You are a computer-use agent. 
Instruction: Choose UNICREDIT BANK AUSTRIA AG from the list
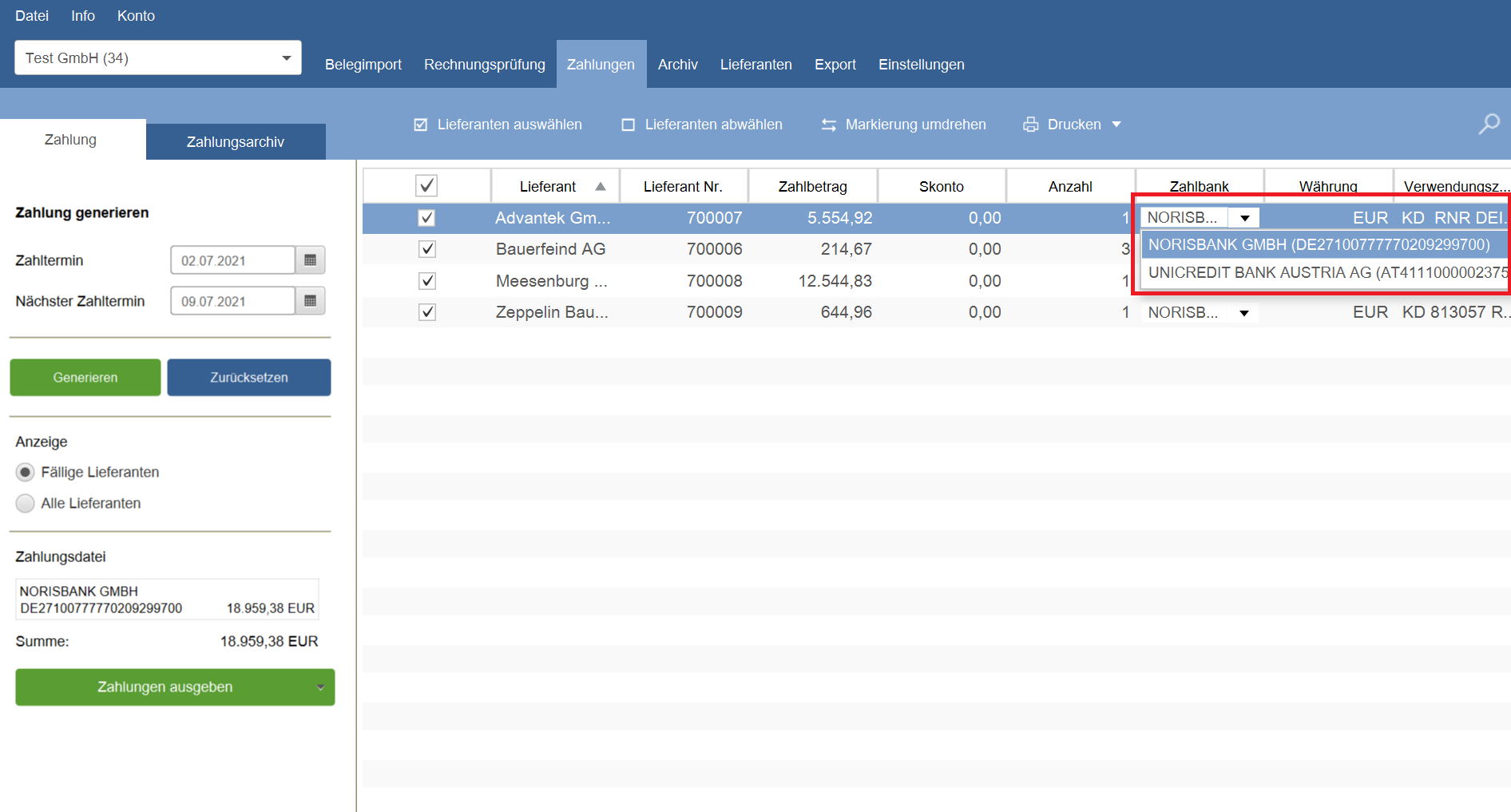pos(1324,272)
